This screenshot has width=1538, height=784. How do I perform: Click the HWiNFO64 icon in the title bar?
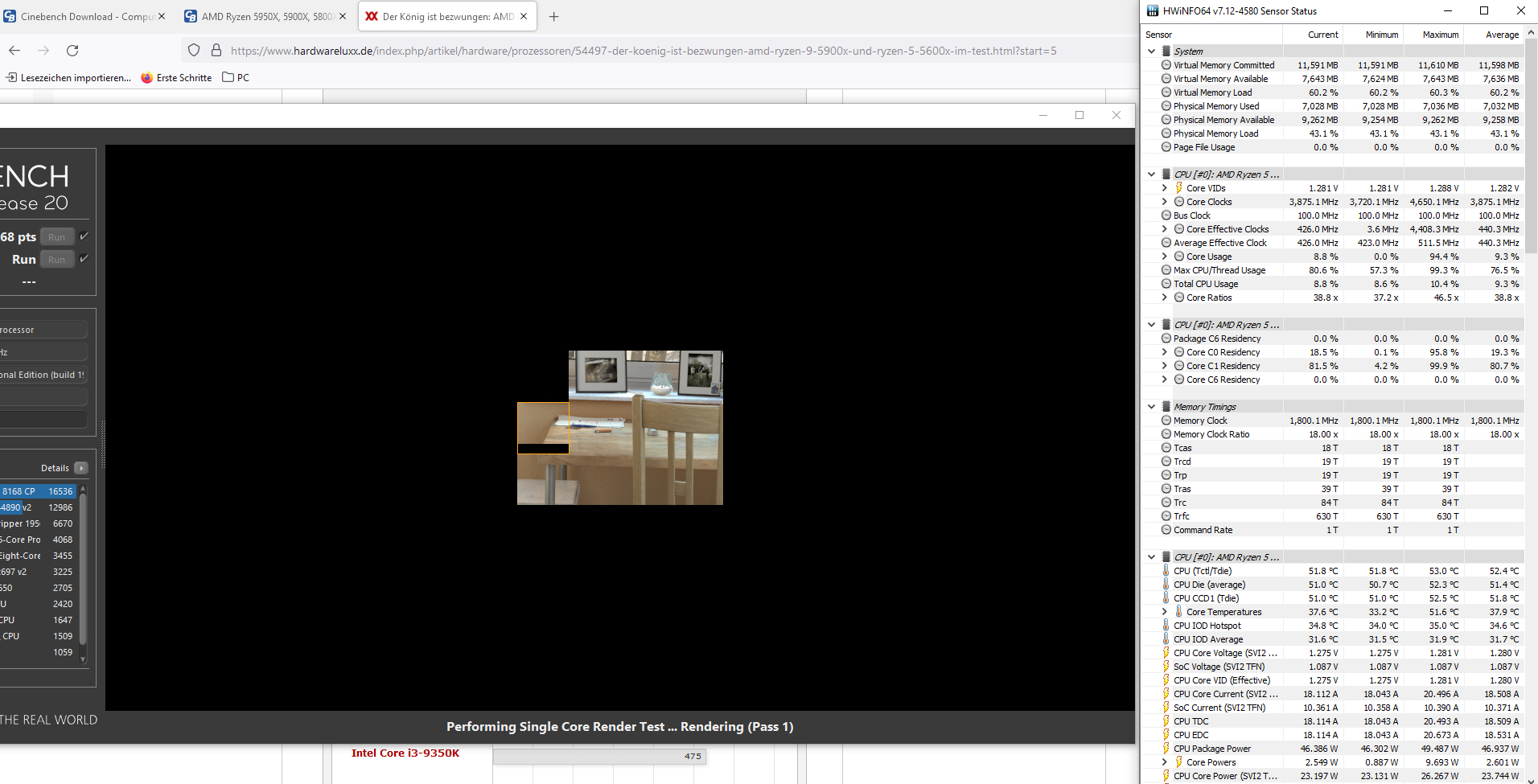click(1152, 10)
